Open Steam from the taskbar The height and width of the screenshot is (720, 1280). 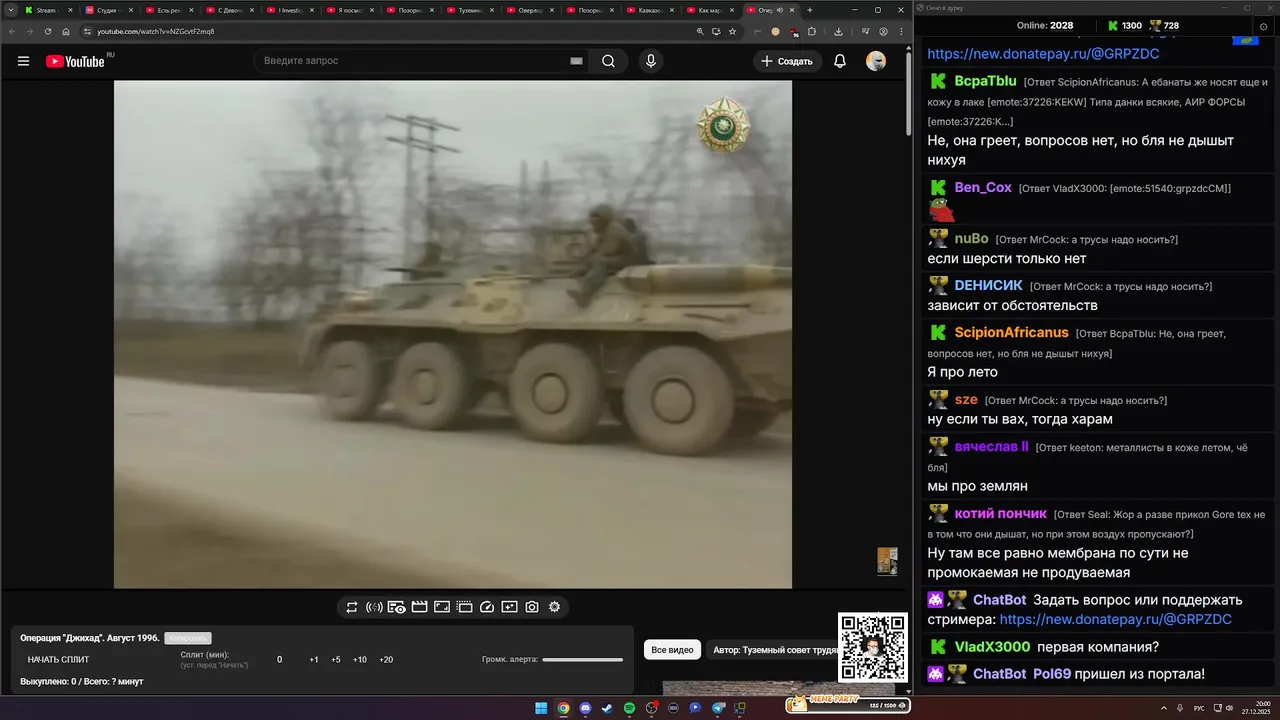pyautogui.click(x=607, y=708)
